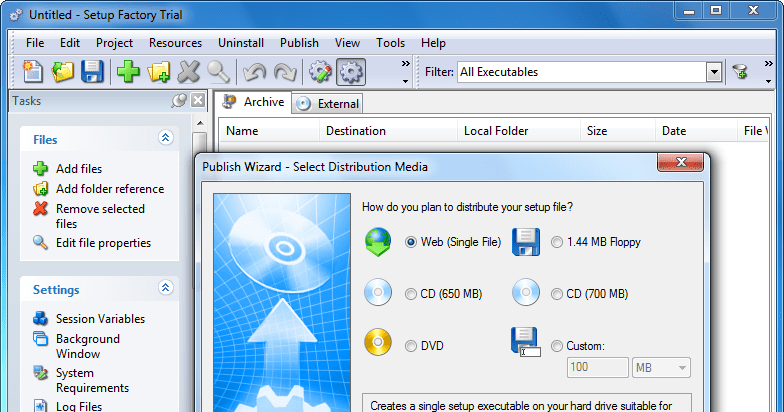784x412 pixels.
Task: Click the gear with pencil settings icon
Action: coord(320,72)
